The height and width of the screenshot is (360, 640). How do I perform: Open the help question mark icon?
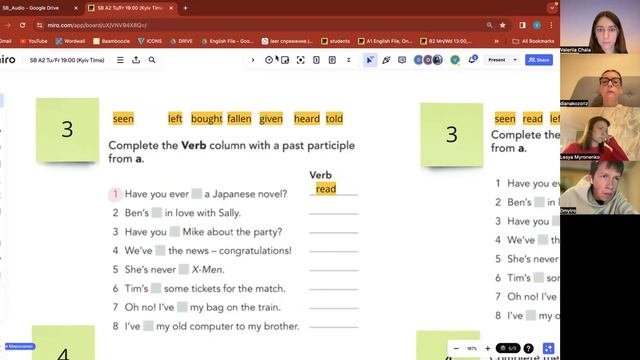[528, 348]
